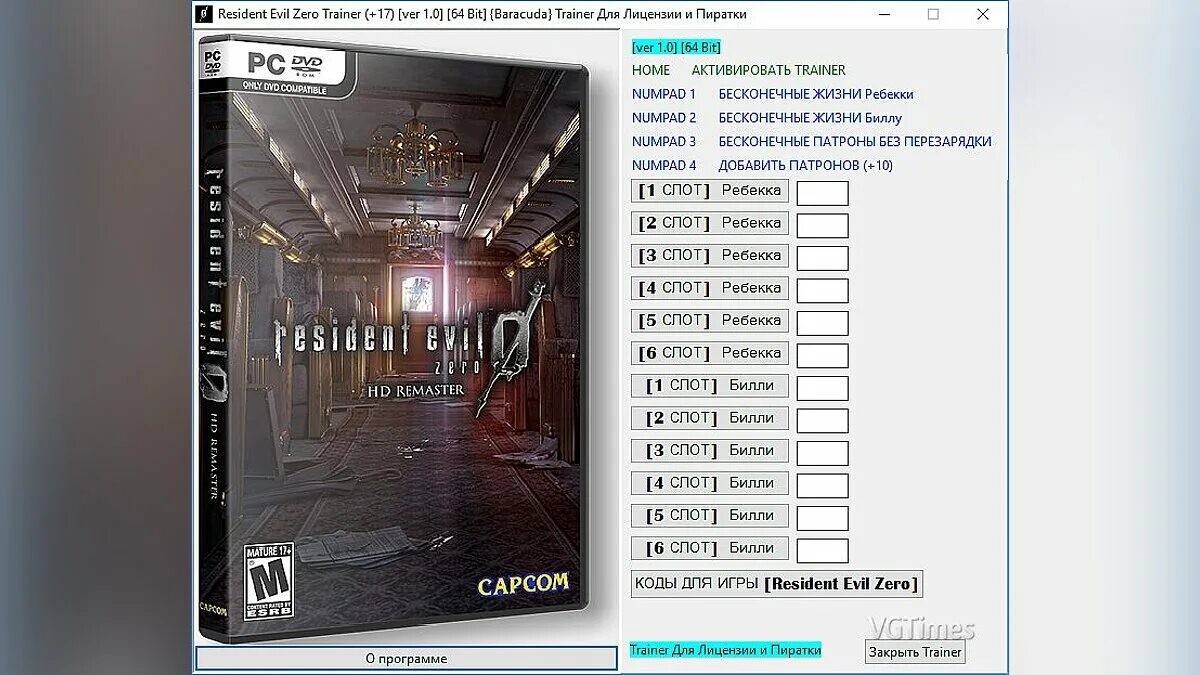1200x675 pixels.
Task: Focus the input field for Ребекка slot 4
Action: [823, 291]
